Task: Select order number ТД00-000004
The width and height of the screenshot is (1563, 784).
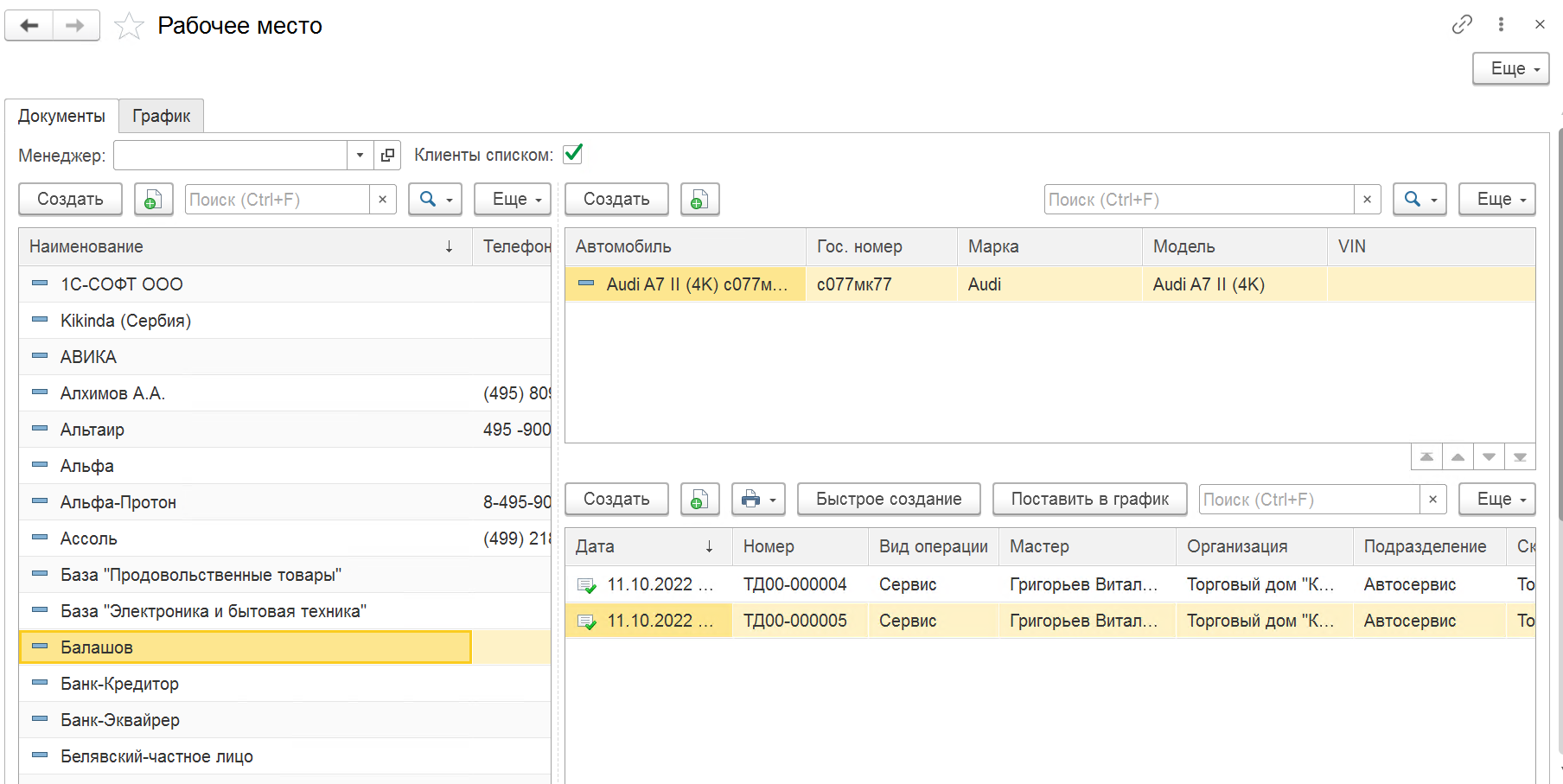Action: tap(794, 585)
